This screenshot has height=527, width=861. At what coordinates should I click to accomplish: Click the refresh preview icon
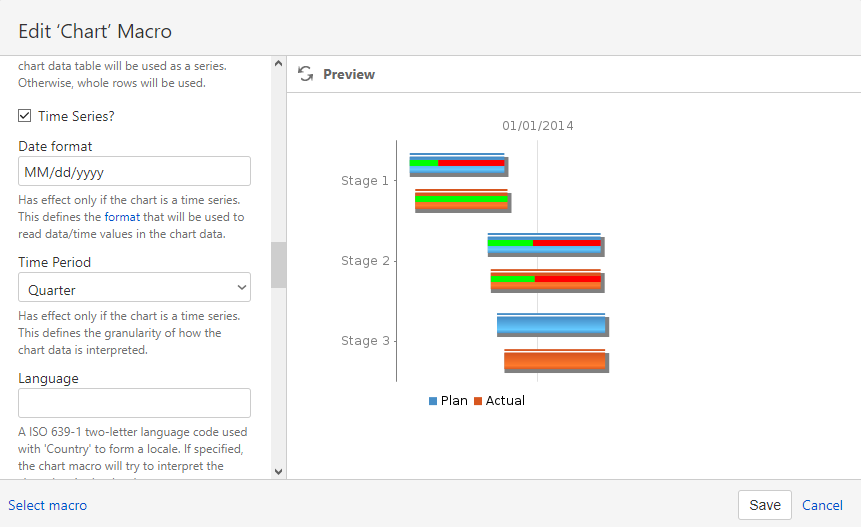pyautogui.click(x=305, y=74)
